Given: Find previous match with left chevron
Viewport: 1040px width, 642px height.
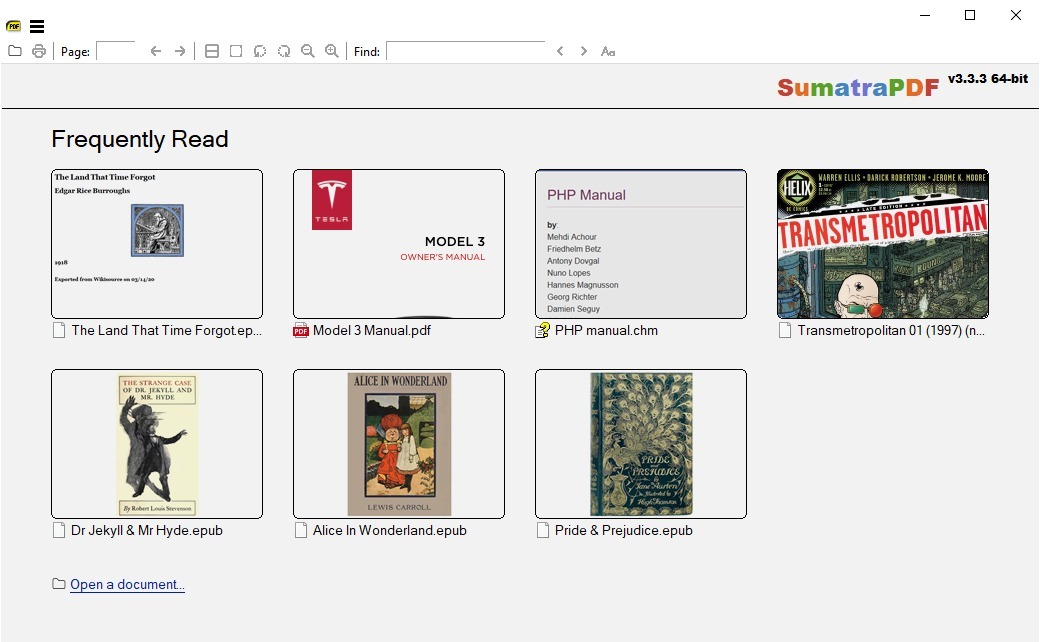Looking at the screenshot, I should tap(560, 50).
